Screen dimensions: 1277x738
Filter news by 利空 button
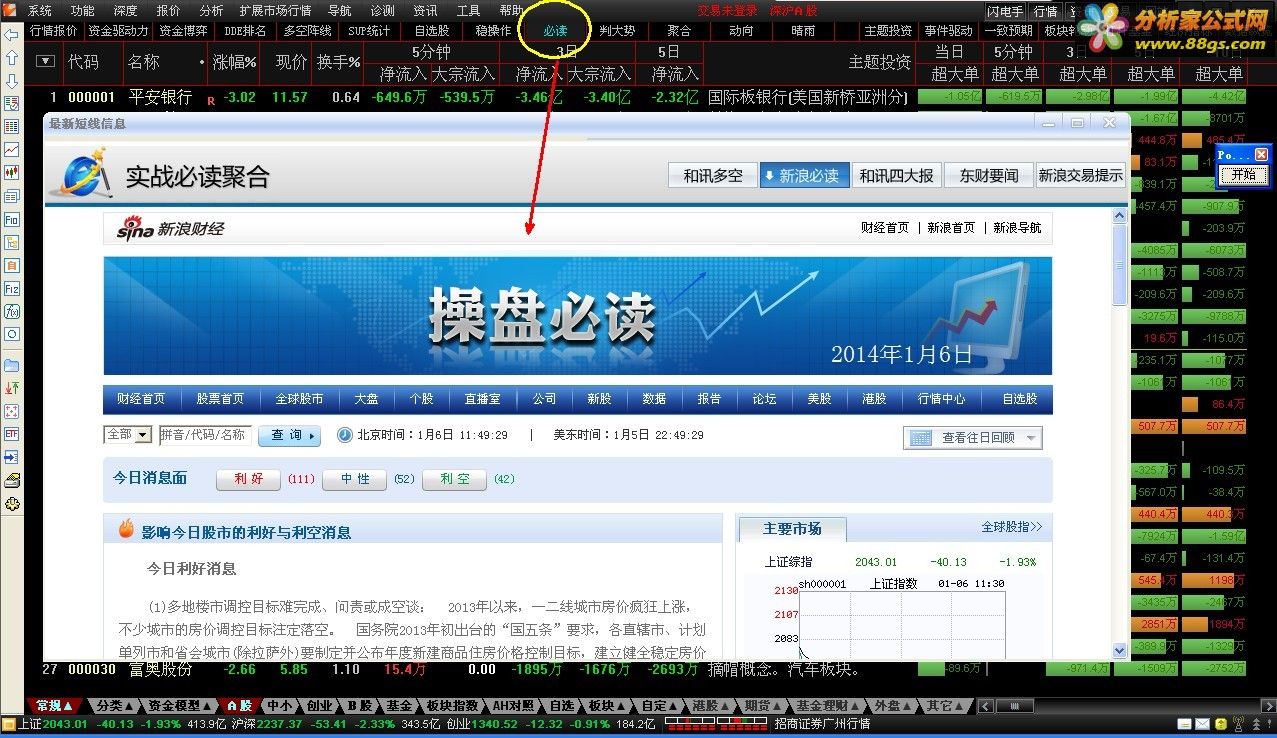(x=455, y=479)
